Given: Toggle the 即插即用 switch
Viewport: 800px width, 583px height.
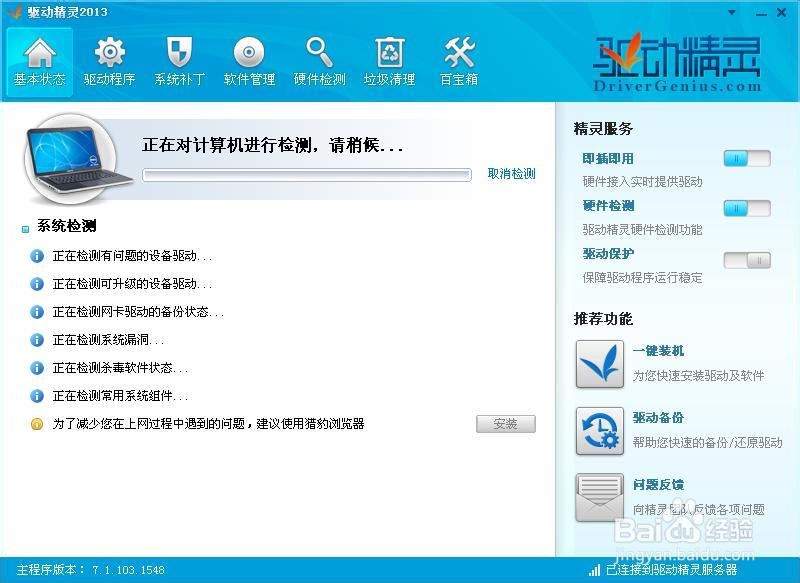Looking at the screenshot, I should (x=747, y=158).
